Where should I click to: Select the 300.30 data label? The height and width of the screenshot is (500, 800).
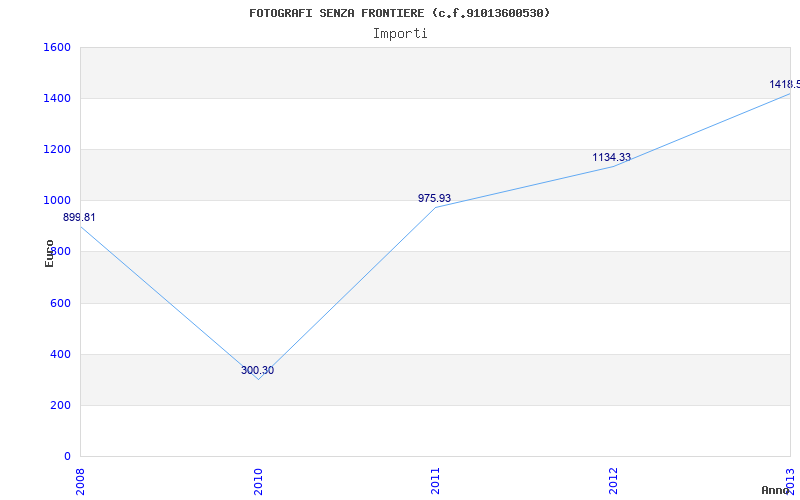pyautogui.click(x=257, y=370)
